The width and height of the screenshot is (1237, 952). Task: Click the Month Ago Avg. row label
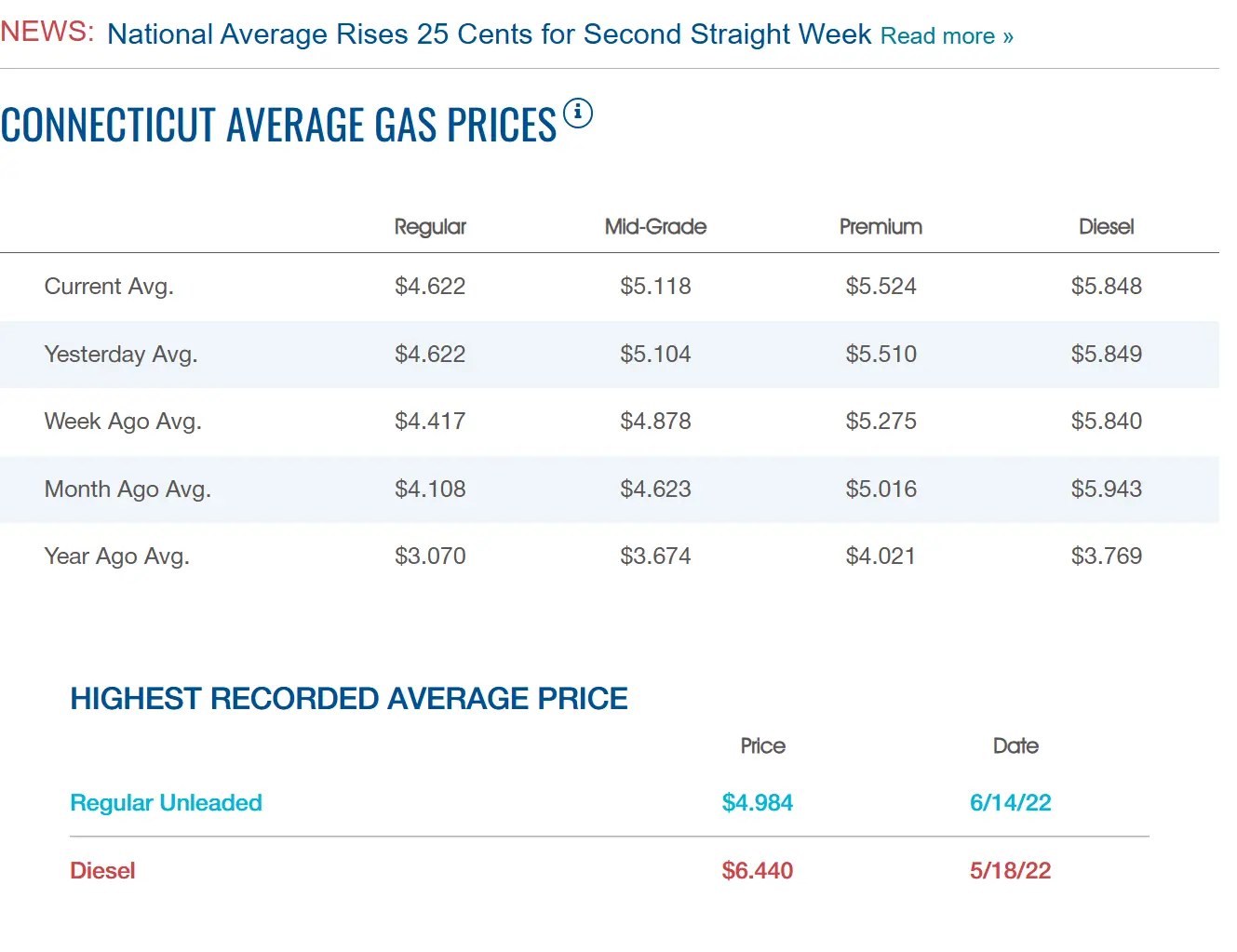[x=128, y=489]
